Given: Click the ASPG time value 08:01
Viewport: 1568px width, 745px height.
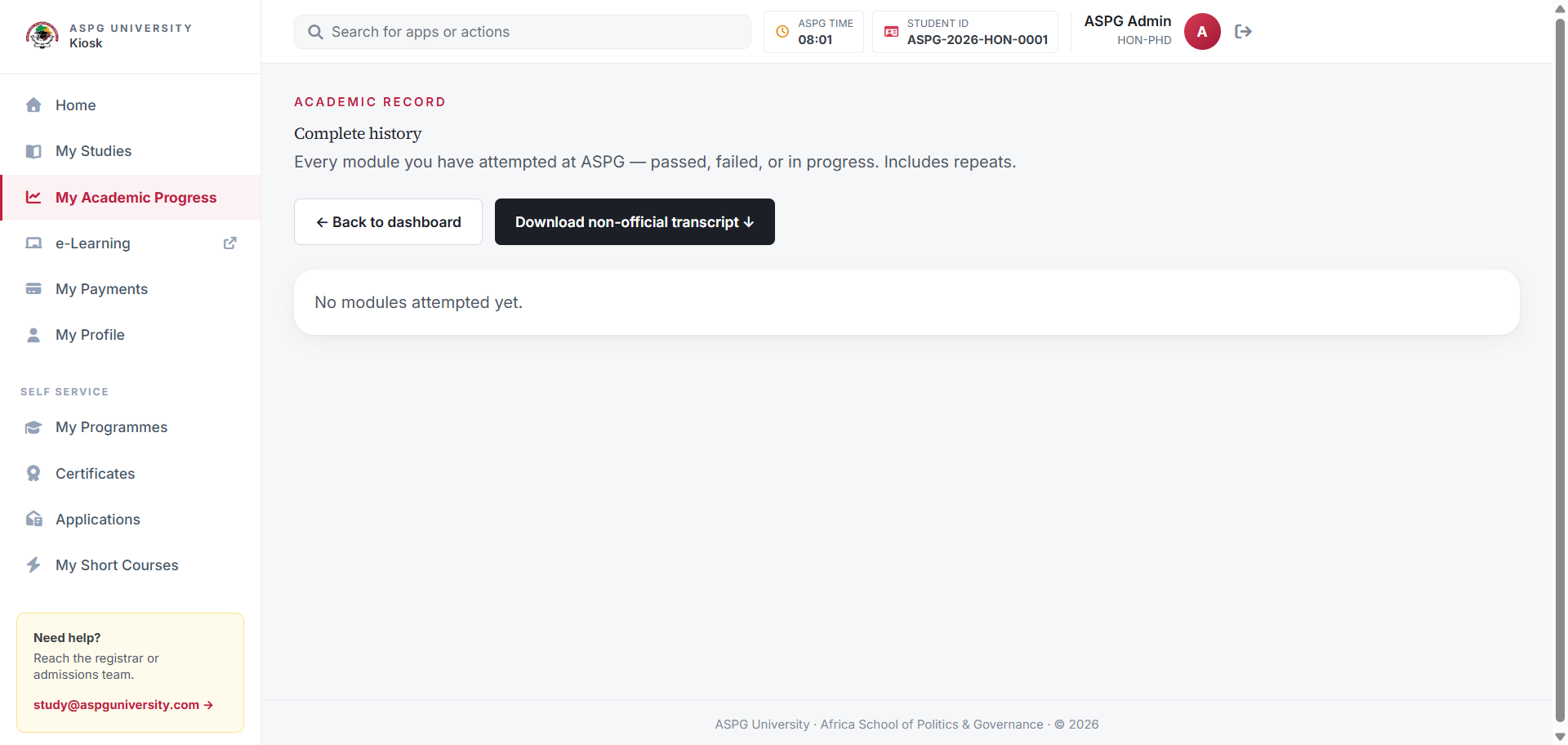Looking at the screenshot, I should [815, 40].
